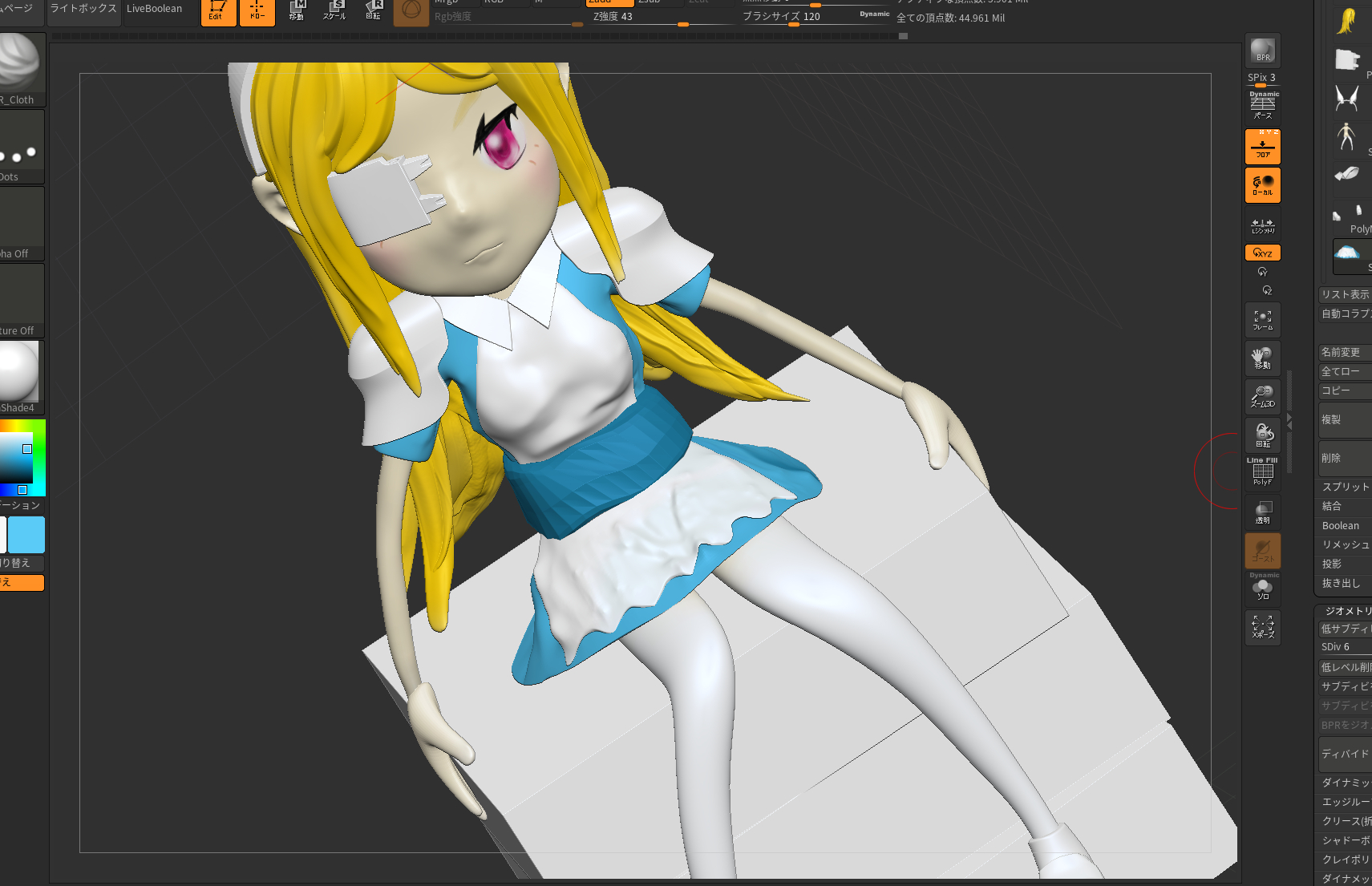Select the light blue main color swatch
This screenshot has width=1372, height=886.
[x=26, y=535]
